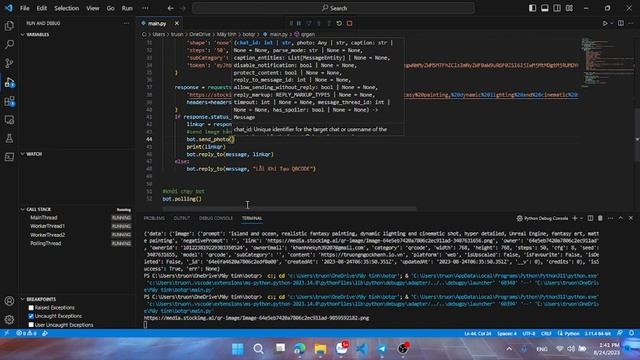Click the Accounts icon in activity bar
Viewport: 640px width, 360px height.
coord(9,301)
